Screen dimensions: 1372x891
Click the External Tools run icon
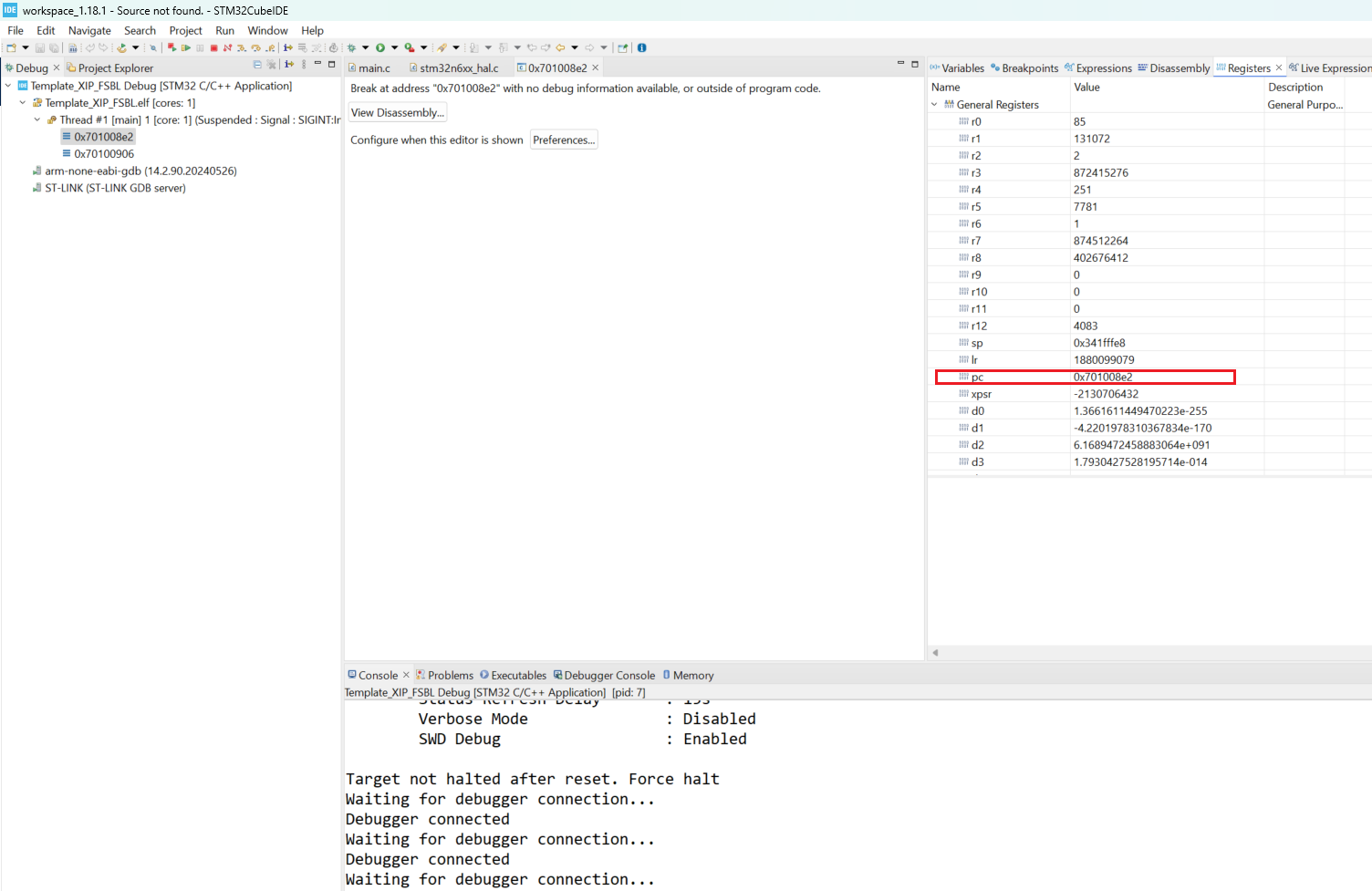[x=410, y=47]
